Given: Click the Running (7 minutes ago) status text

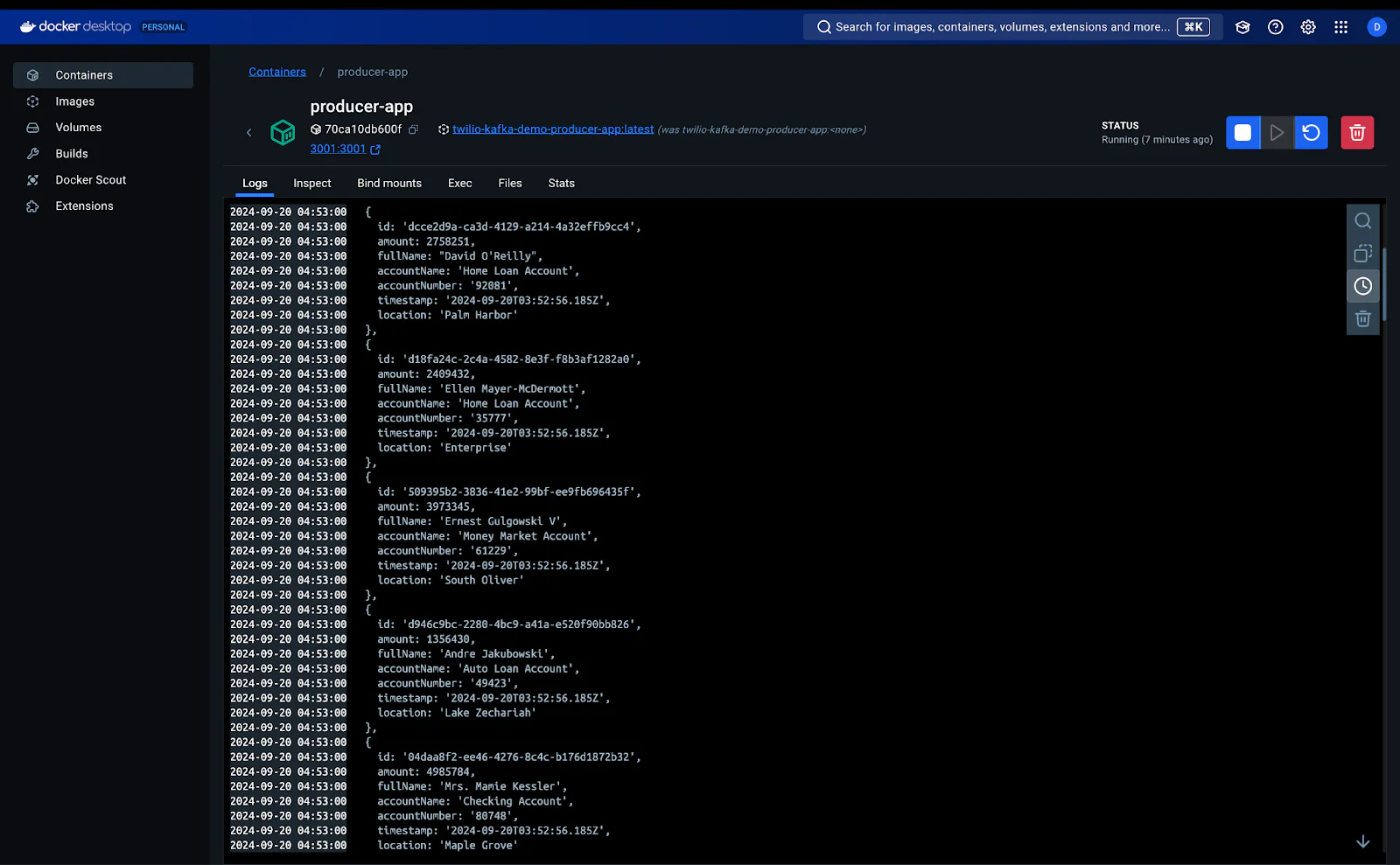Looking at the screenshot, I should (x=1157, y=140).
